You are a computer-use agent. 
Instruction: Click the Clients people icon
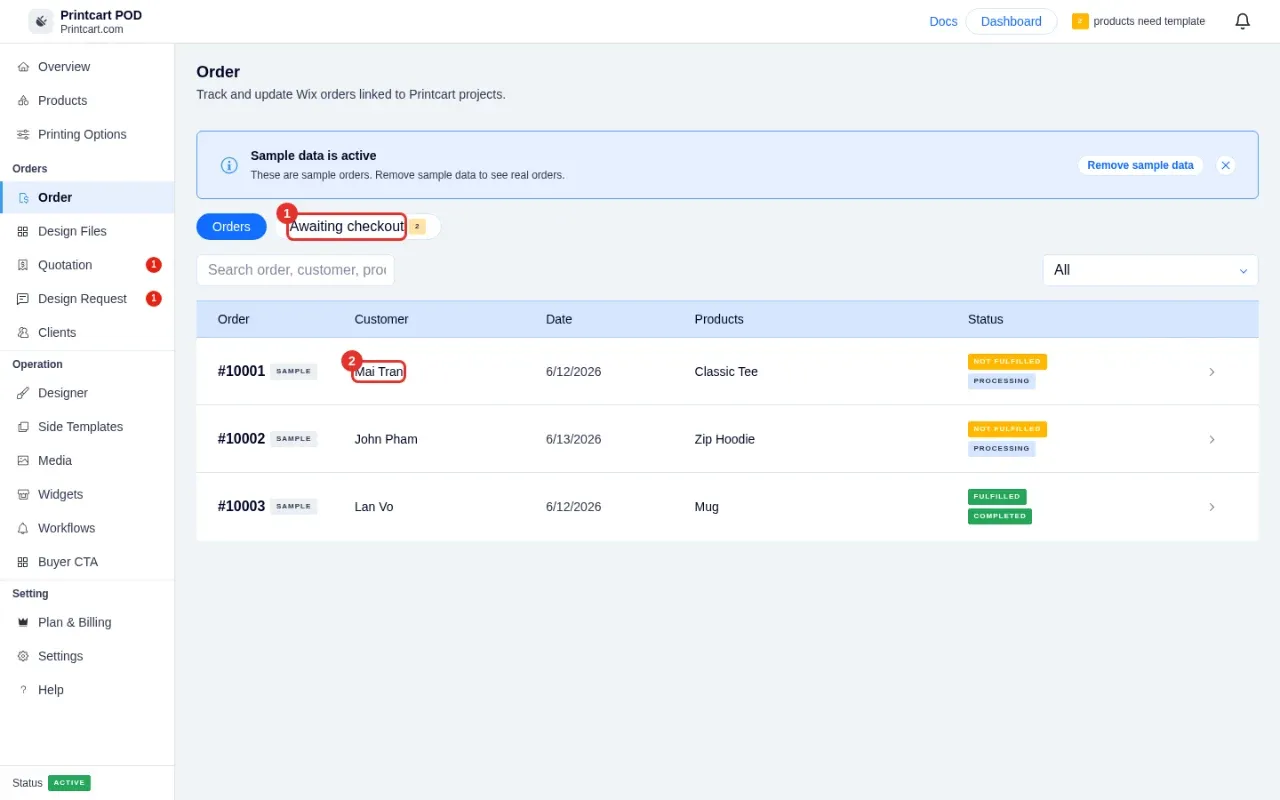tap(23, 333)
